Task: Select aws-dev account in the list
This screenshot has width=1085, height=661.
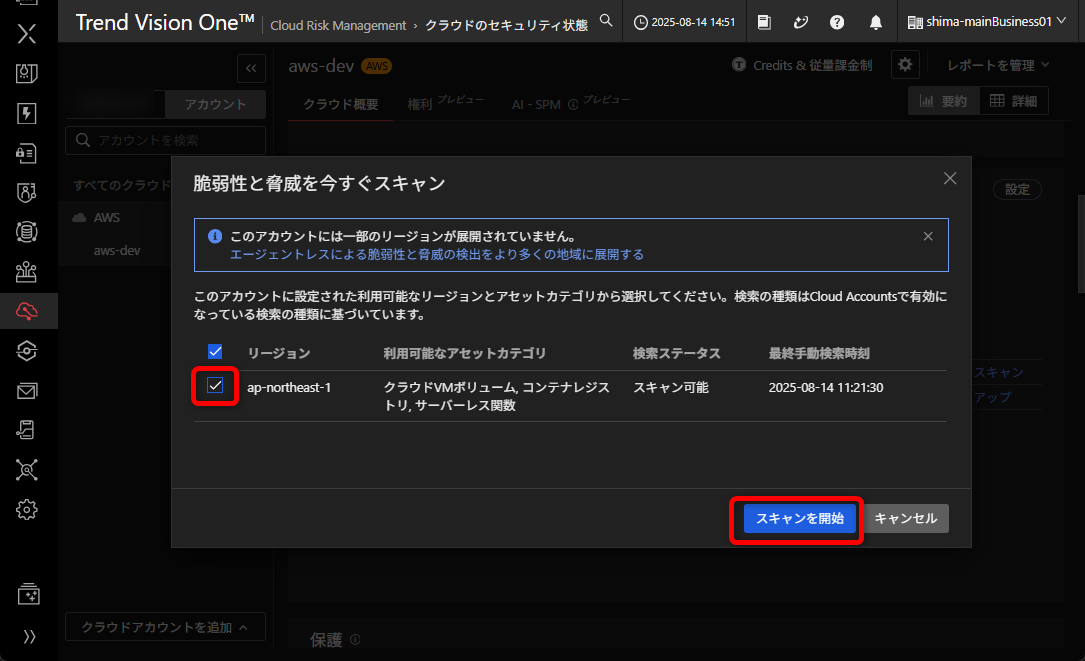Action: (x=117, y=251)
